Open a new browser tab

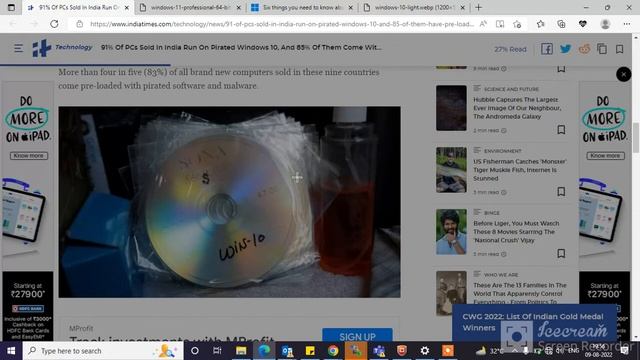click(x=478, y=7)
